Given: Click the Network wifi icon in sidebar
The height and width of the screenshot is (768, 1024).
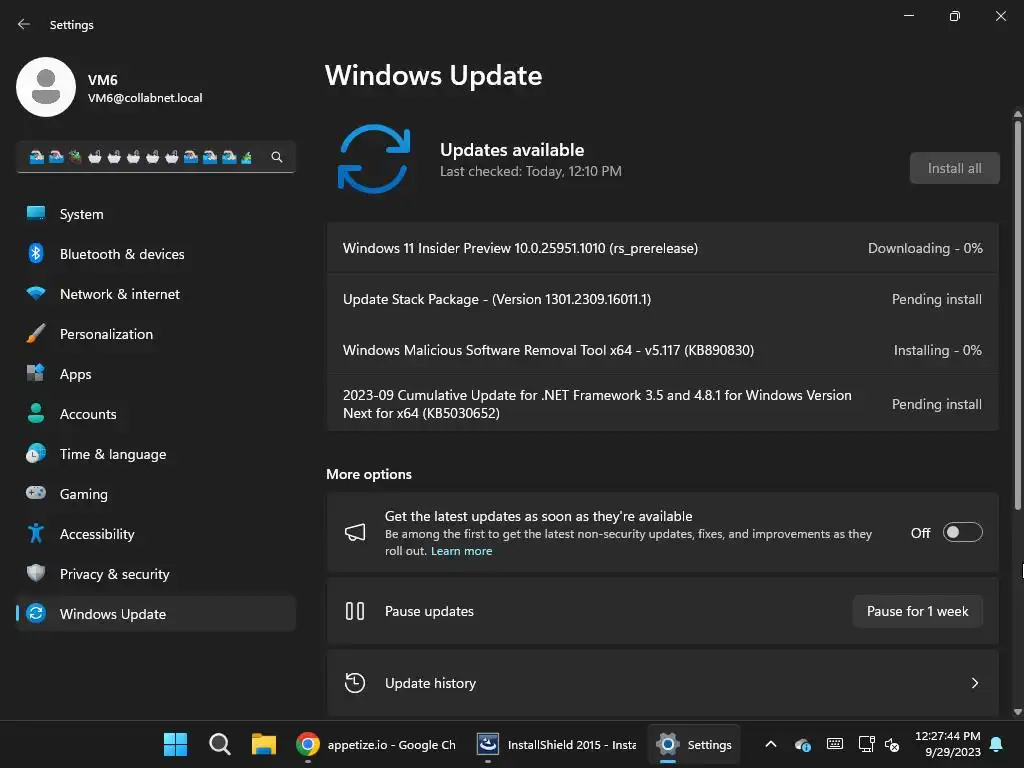Looking at the screenshot, I should click(36, 293).
